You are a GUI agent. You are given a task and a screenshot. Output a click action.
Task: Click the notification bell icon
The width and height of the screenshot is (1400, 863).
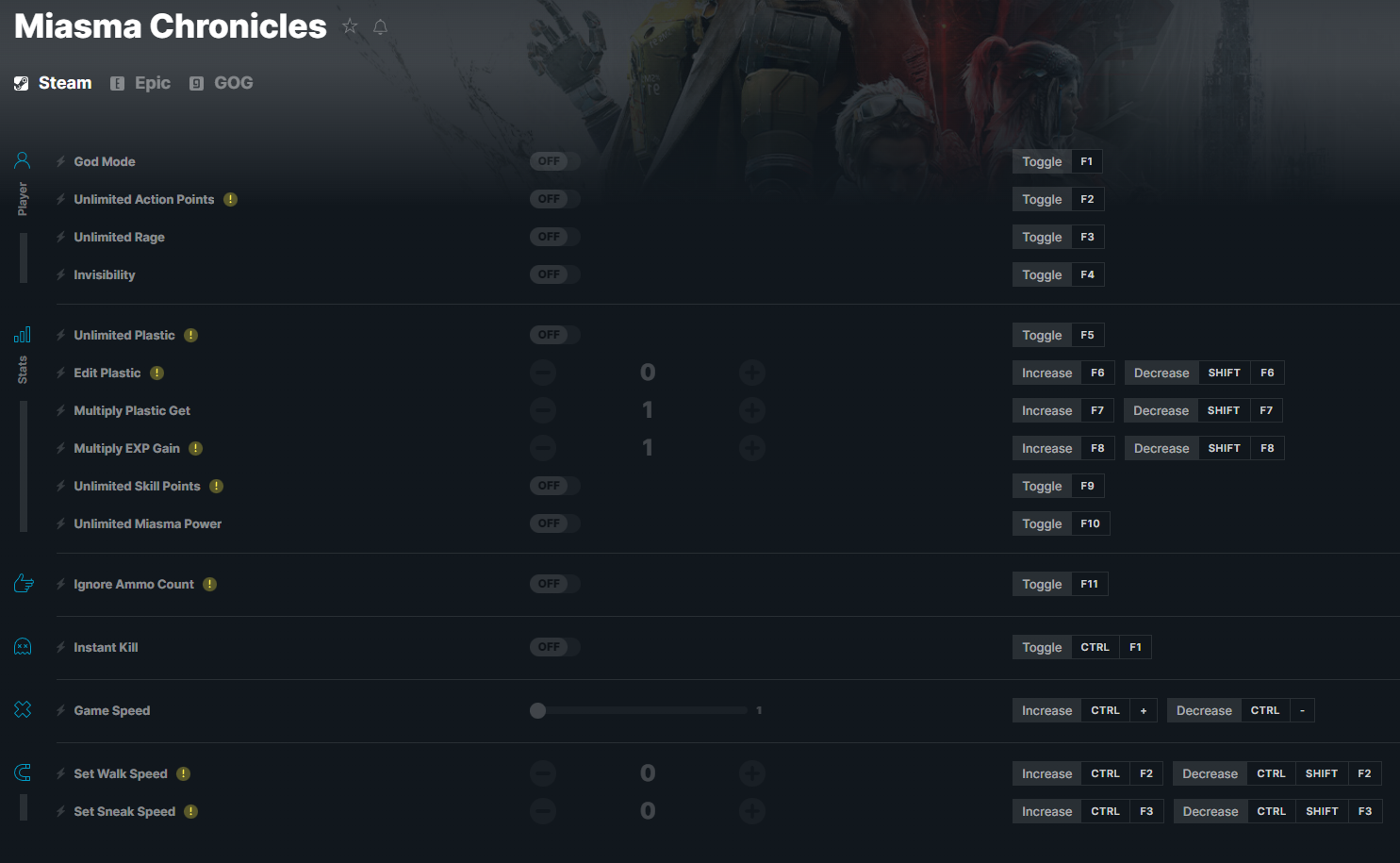[380, 26]
